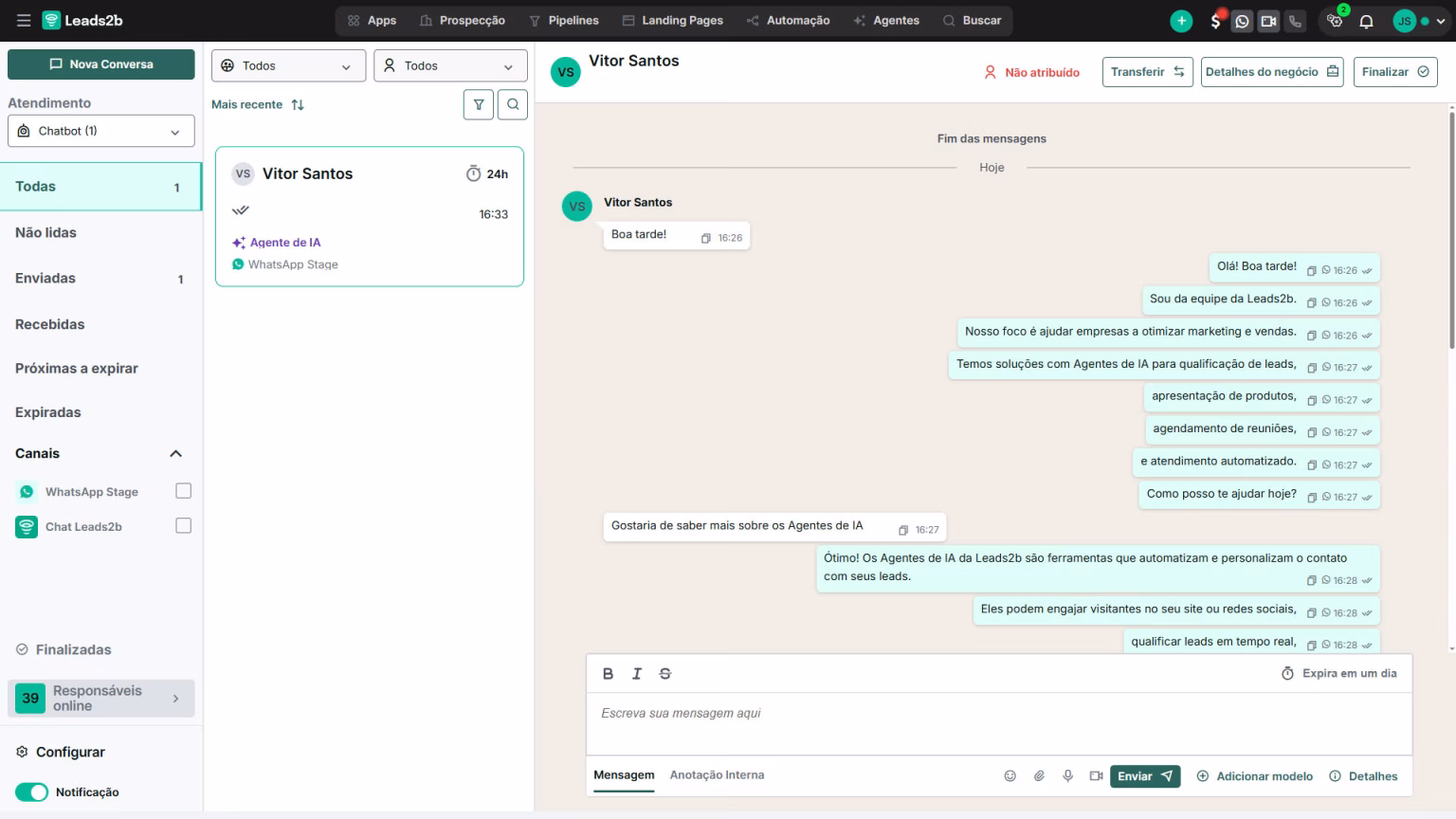Apply italic formatting in message editor

pos(636,673)
